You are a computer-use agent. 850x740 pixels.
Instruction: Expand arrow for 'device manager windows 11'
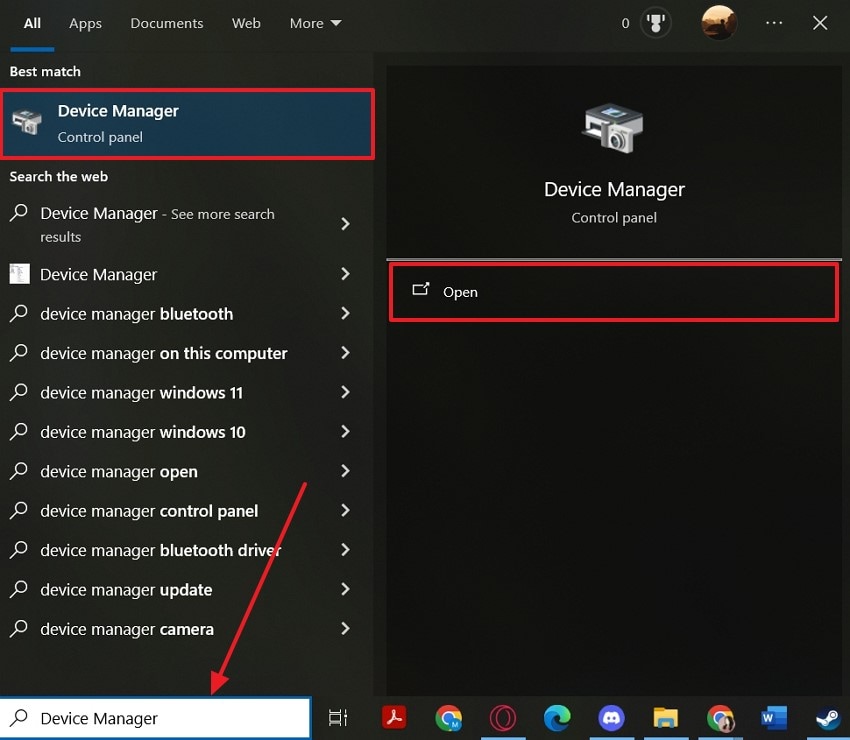[x=345, y=392]
